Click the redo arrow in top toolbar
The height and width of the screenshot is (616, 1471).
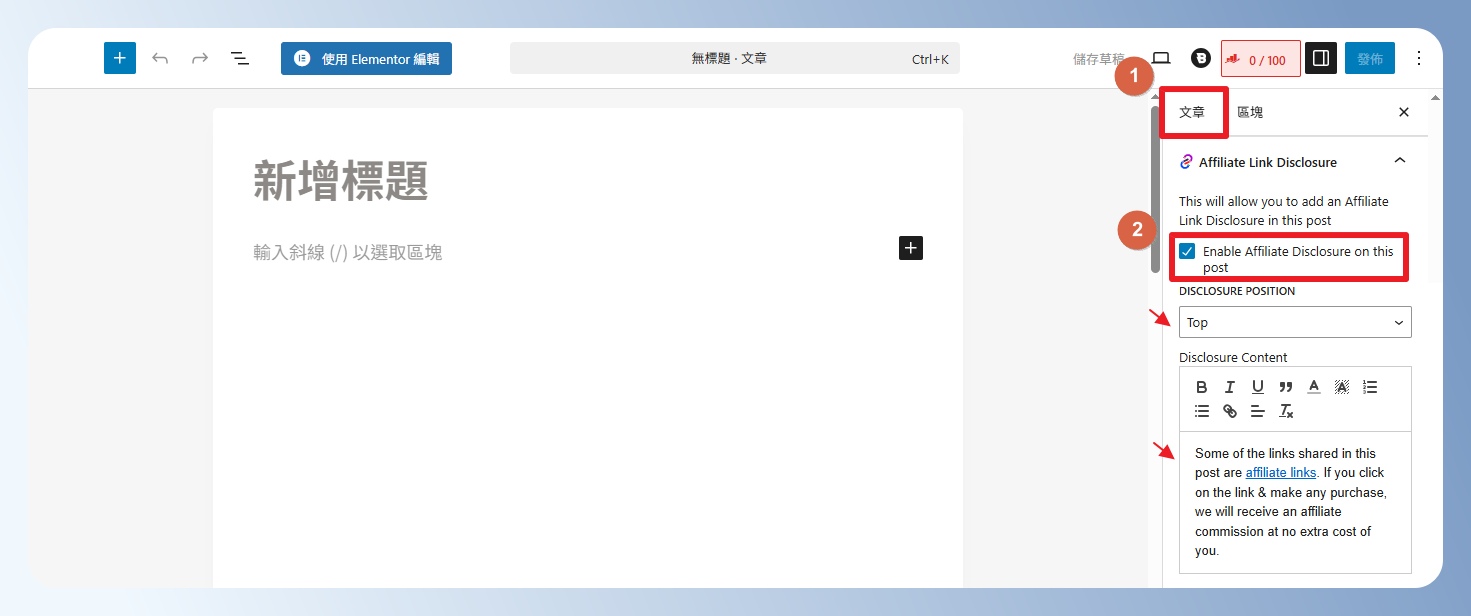(x=200, y=58)
